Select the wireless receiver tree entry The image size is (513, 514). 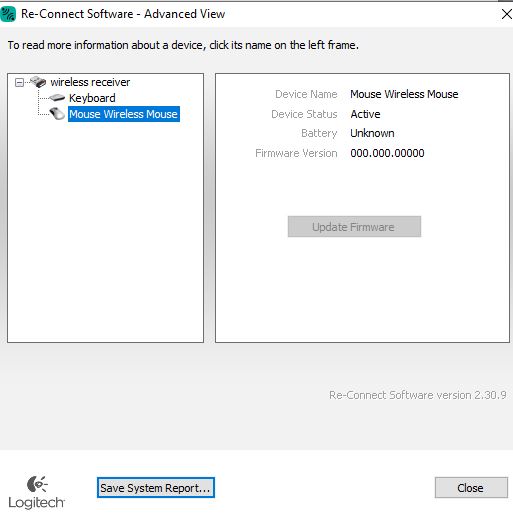pyautogui.click(x=90, y=82)
